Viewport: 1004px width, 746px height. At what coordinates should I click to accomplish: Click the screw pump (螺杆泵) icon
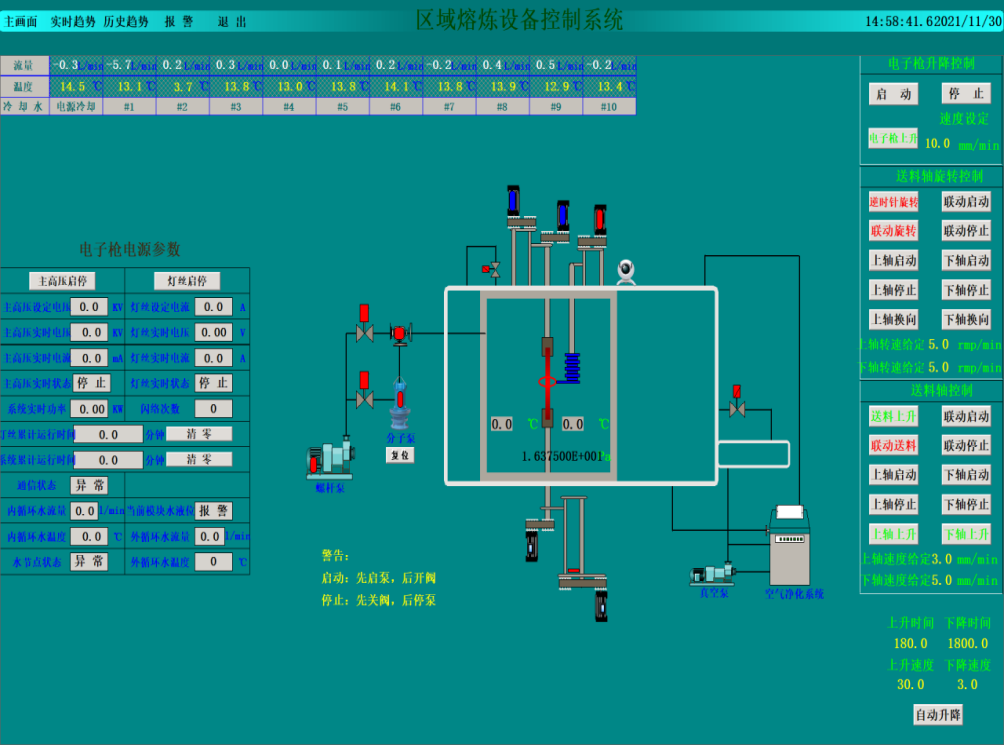pyautogui.click(x=330, y=459)
